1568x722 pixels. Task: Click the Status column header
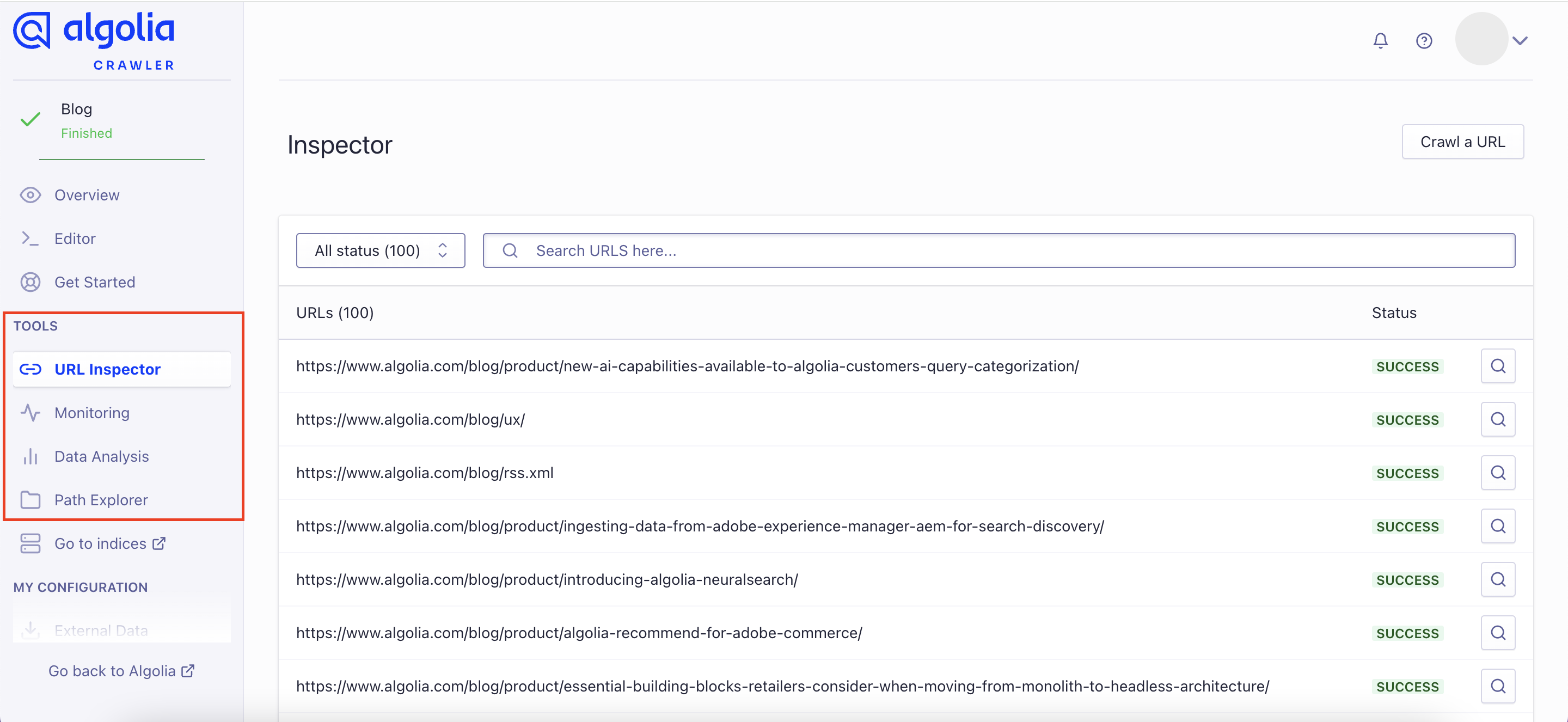(x=1394, y=313)
